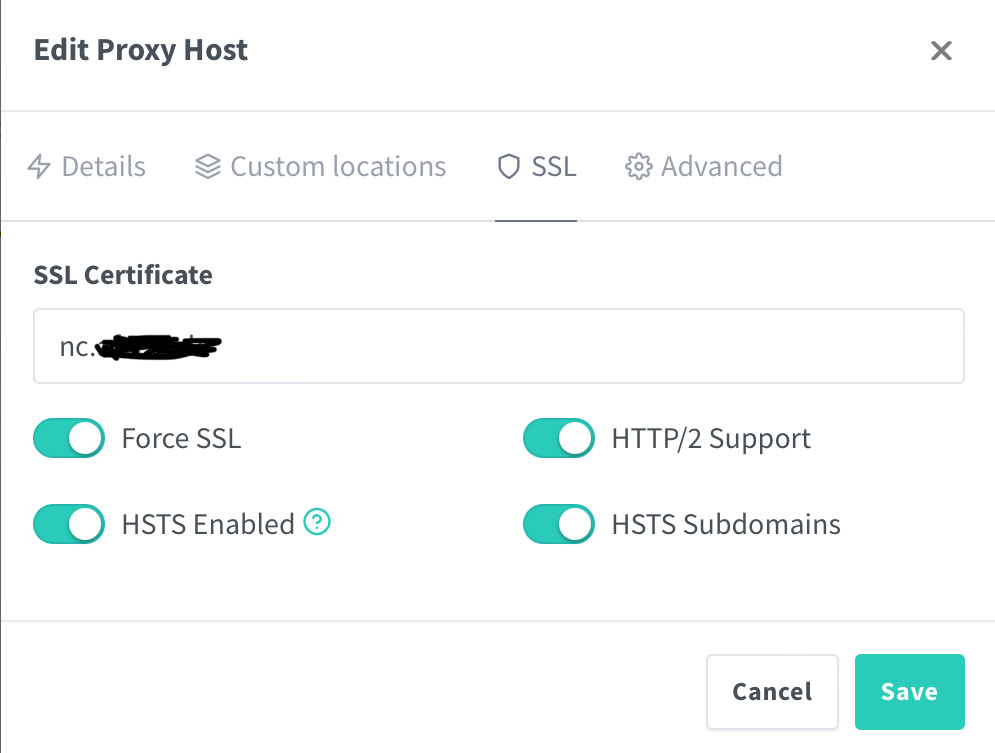Toggle HSTS Enabled switch off
995x753 pixels.
coord(69,524)
